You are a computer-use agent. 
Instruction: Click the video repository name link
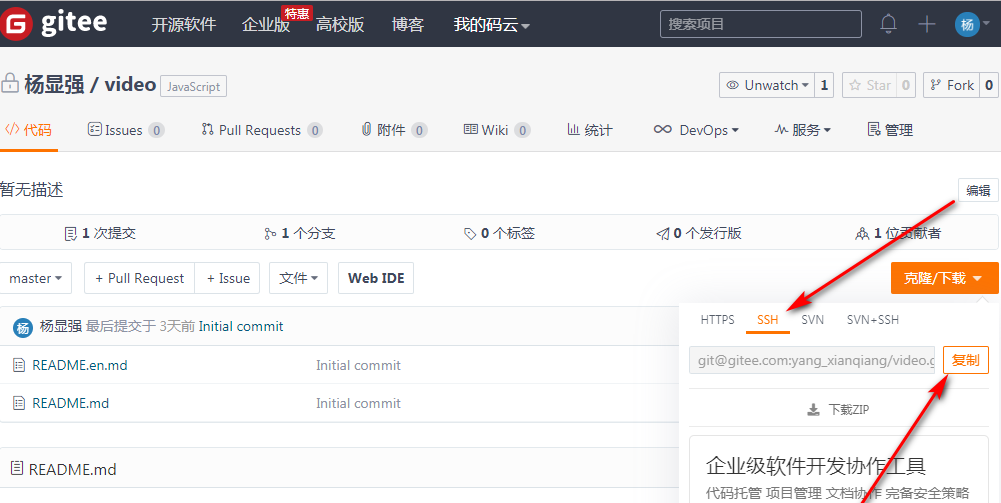coord(130,84)
